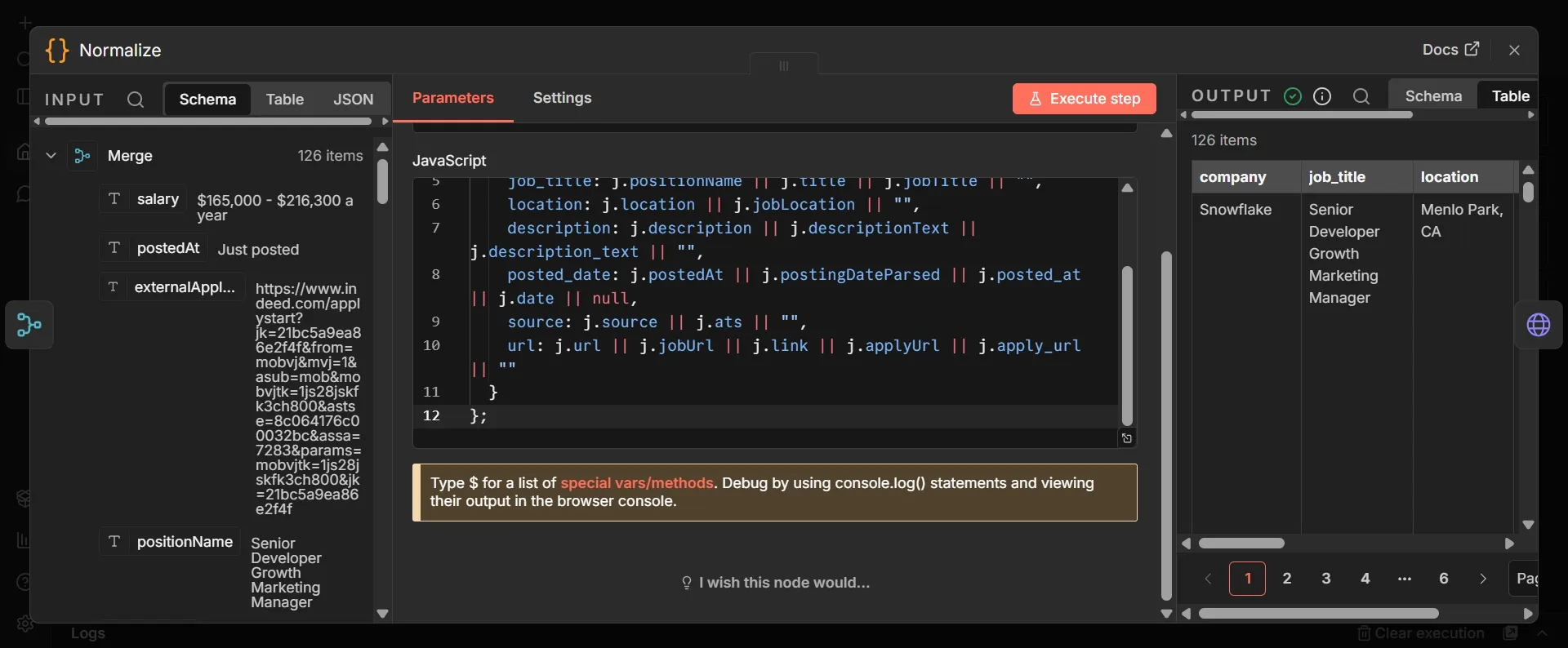Click the text type icon beside externalAppl...
The width and height of the screenshot is (1568, 648).
tap(114, 287)
